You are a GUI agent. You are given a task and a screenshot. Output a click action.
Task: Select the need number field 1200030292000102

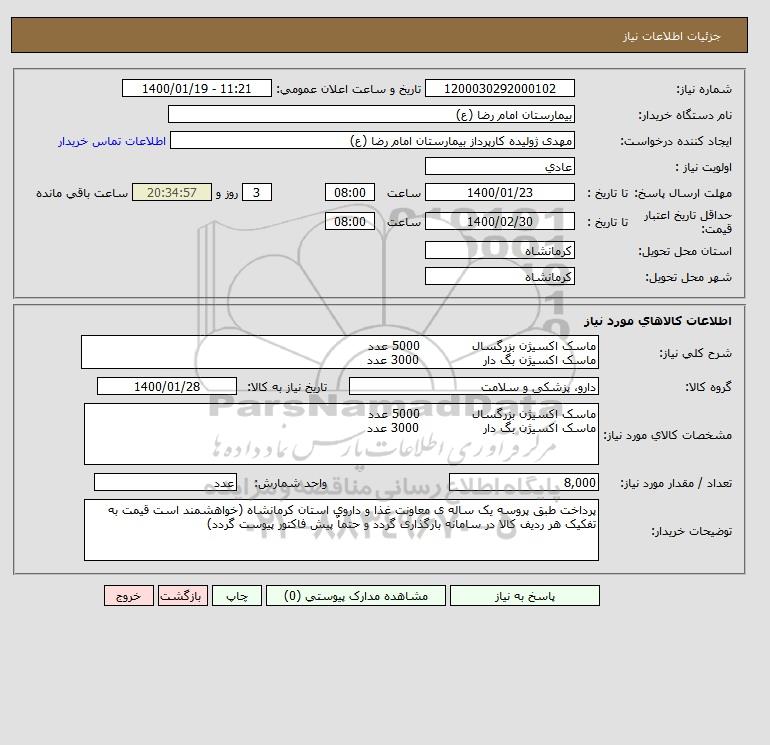pos(499,88)
